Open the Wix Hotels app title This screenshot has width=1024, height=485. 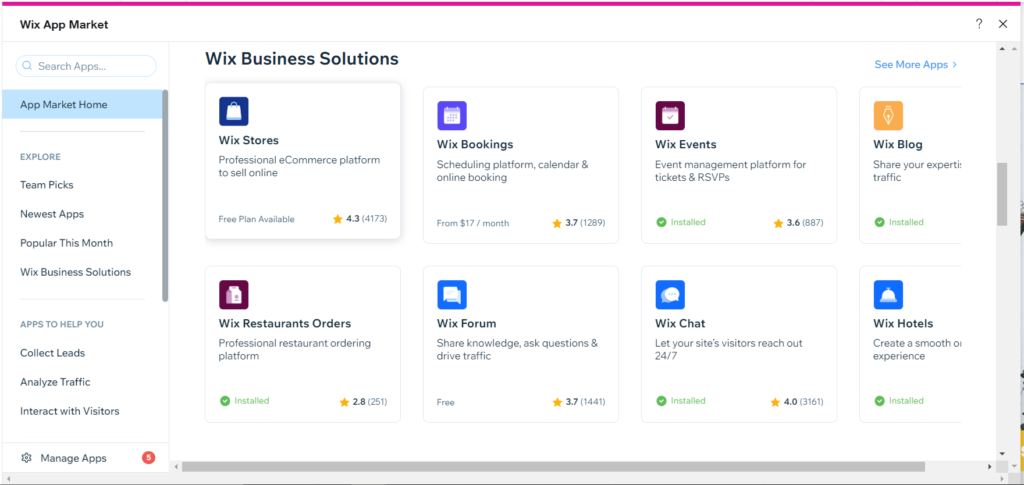tap(903, 323)
